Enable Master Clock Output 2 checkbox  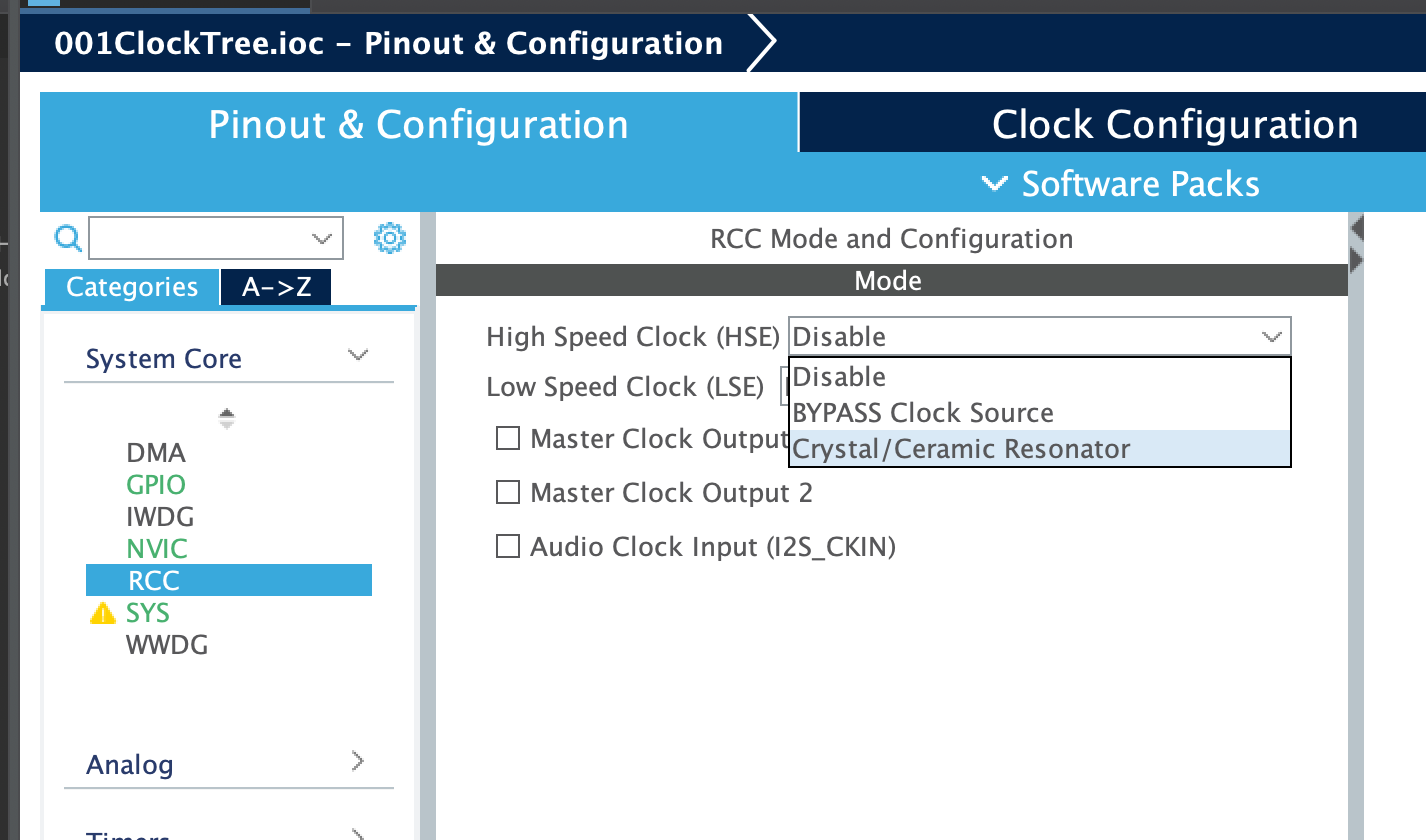[508, 492]
